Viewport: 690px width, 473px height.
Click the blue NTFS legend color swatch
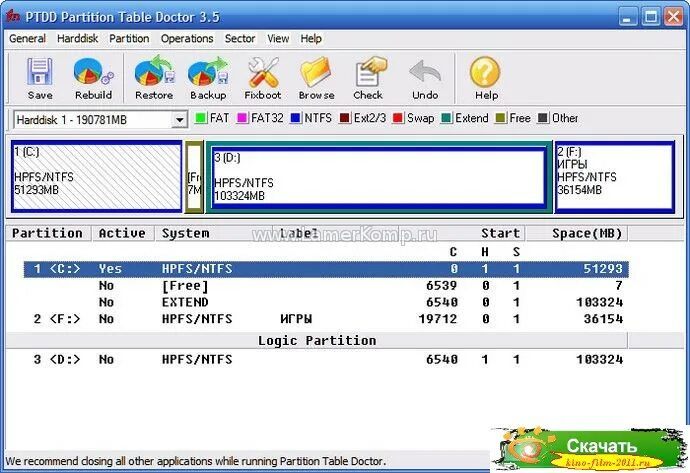(x=296, y=119)
